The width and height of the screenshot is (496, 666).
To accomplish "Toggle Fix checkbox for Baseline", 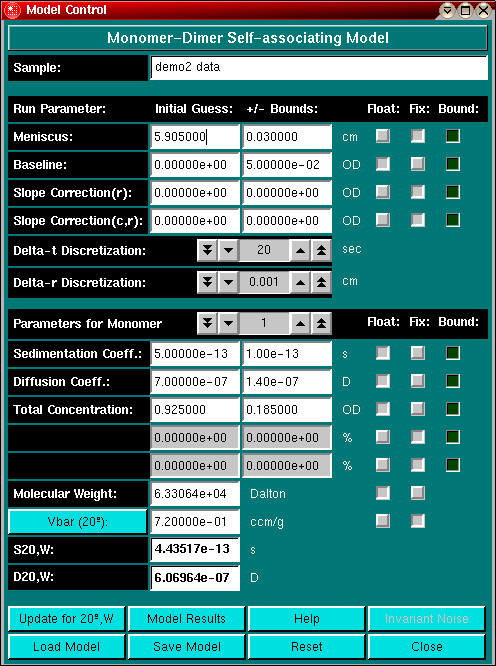I will click(x=418, y=164).
